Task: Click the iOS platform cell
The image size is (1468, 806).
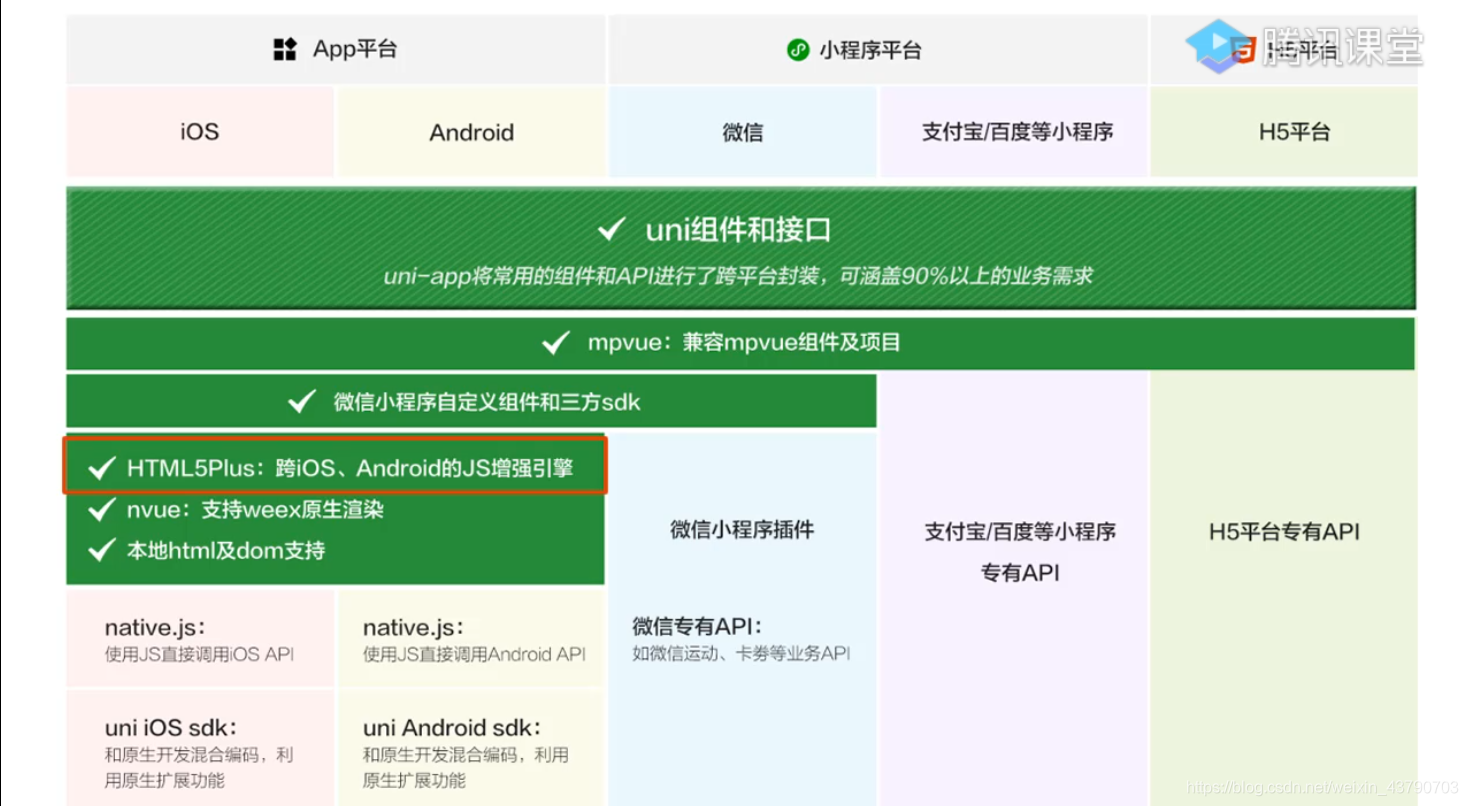Action: 200,132
